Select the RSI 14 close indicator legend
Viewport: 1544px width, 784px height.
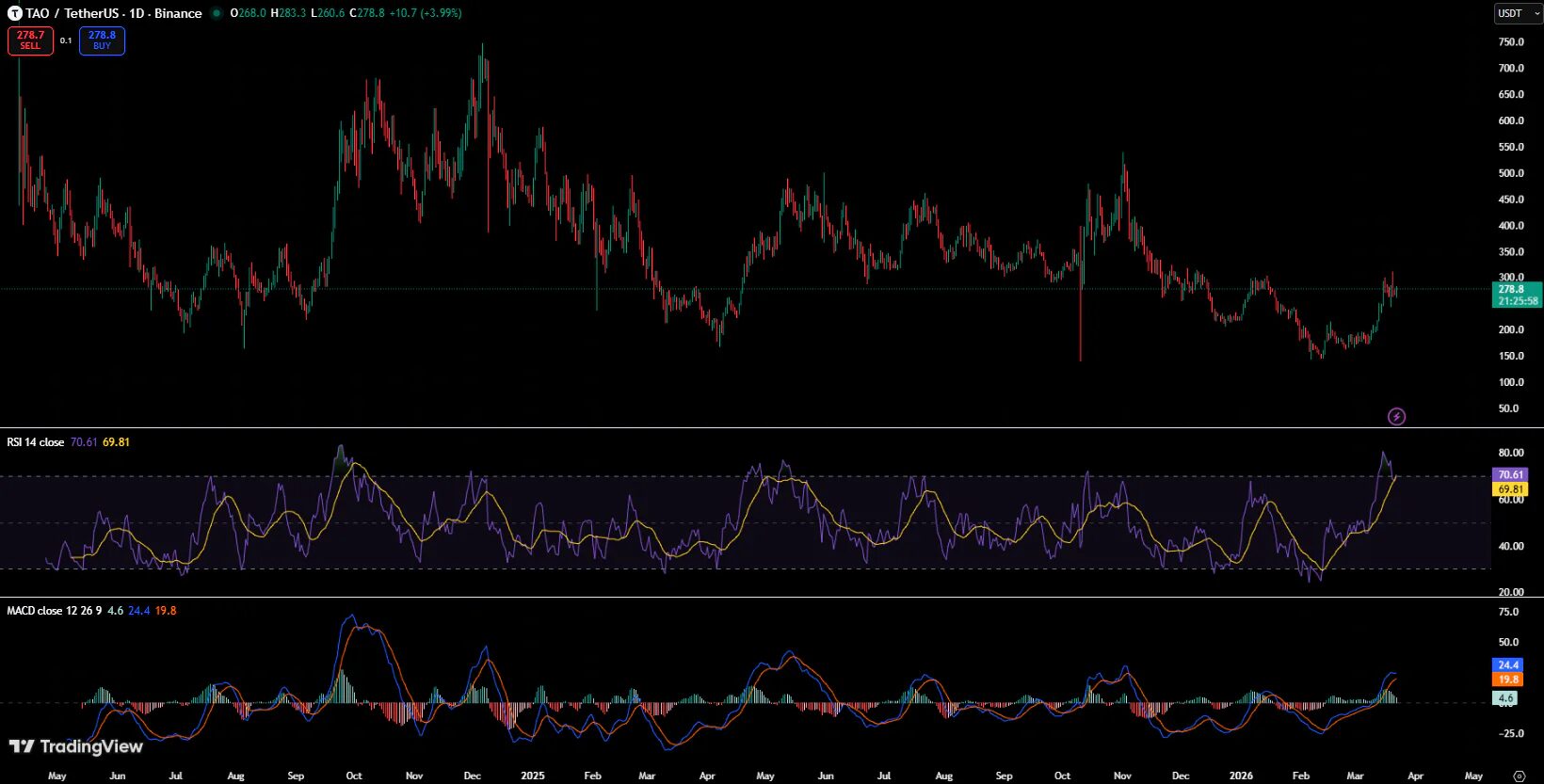click(x=36, y=442)
